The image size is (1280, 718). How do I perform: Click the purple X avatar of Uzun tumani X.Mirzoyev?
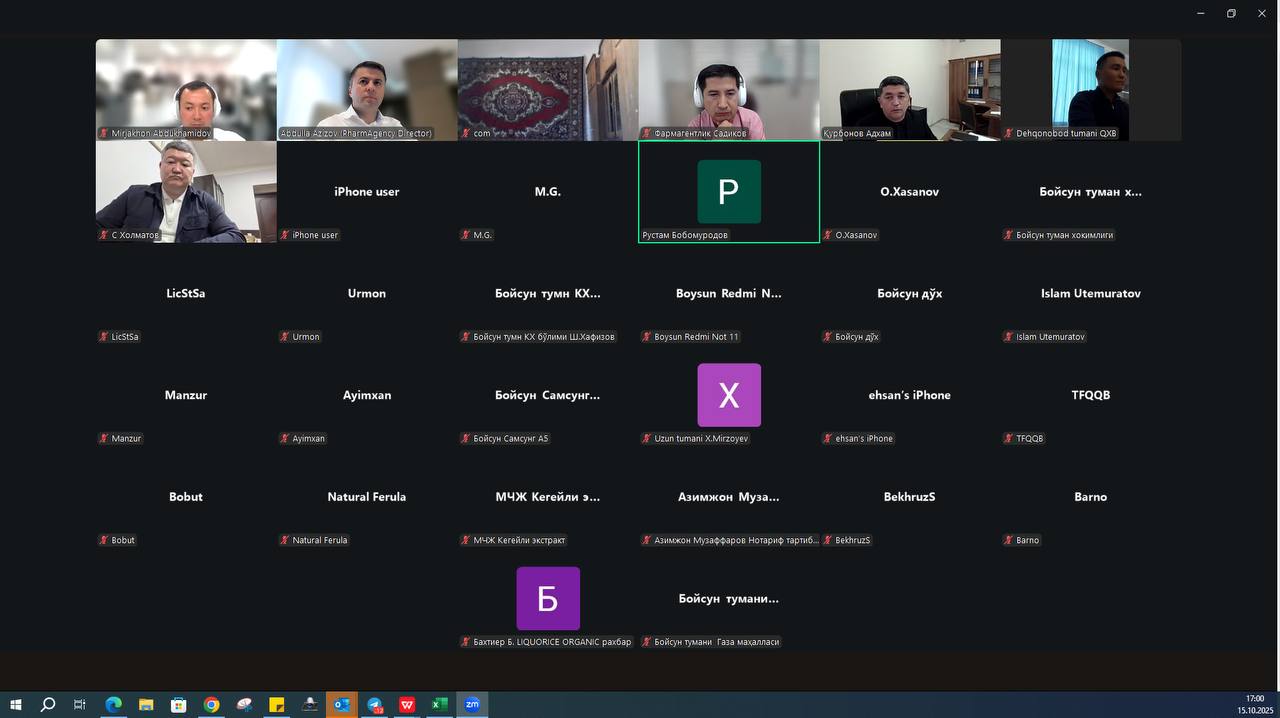click(728, 394)
